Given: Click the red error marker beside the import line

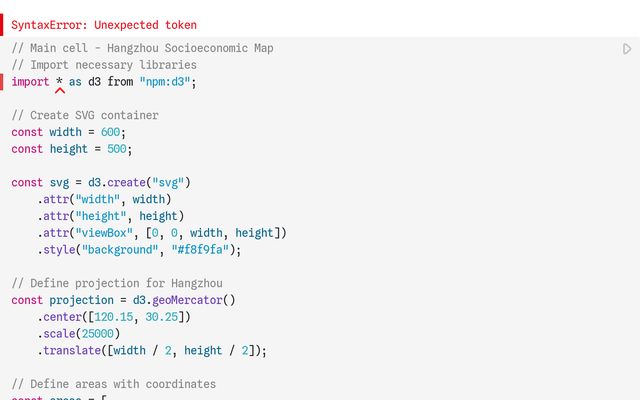Looking at the screenshot, I should pyautogui.click(x=2, y=82).
